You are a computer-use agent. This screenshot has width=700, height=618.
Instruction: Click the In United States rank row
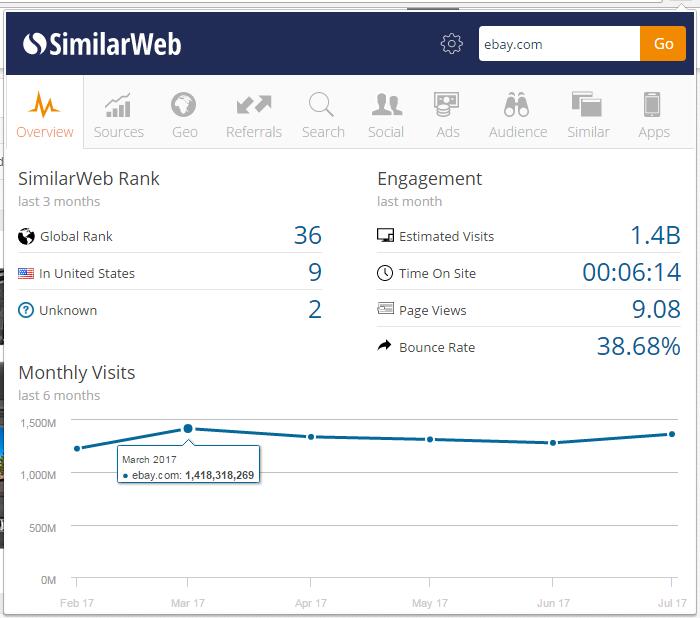coord(170,273)
